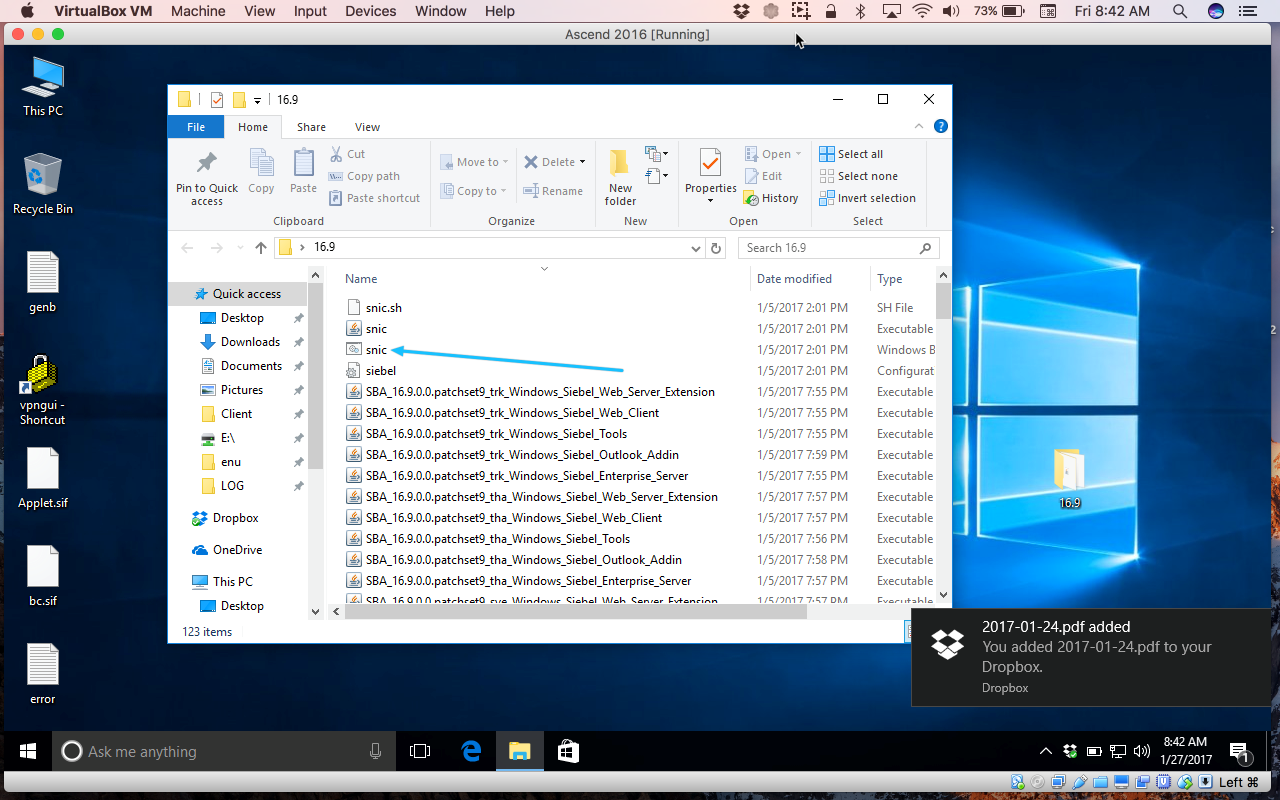Show hidden system tray icons

(1046, 751)
